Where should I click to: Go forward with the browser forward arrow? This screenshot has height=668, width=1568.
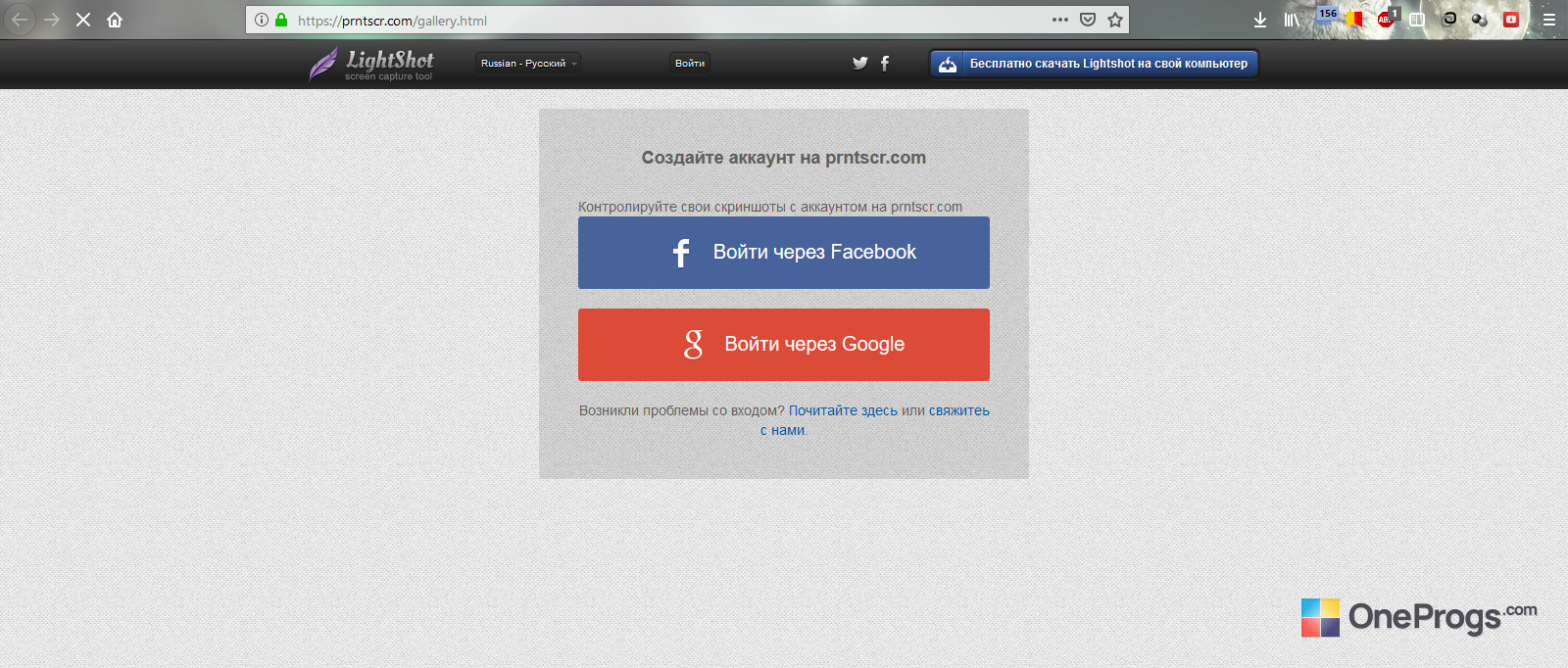[52, 20]
